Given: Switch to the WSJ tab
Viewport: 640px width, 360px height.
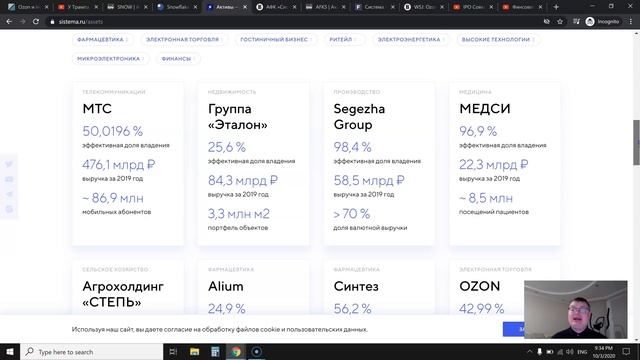Looking at the screenshot, I should point(424,7).
